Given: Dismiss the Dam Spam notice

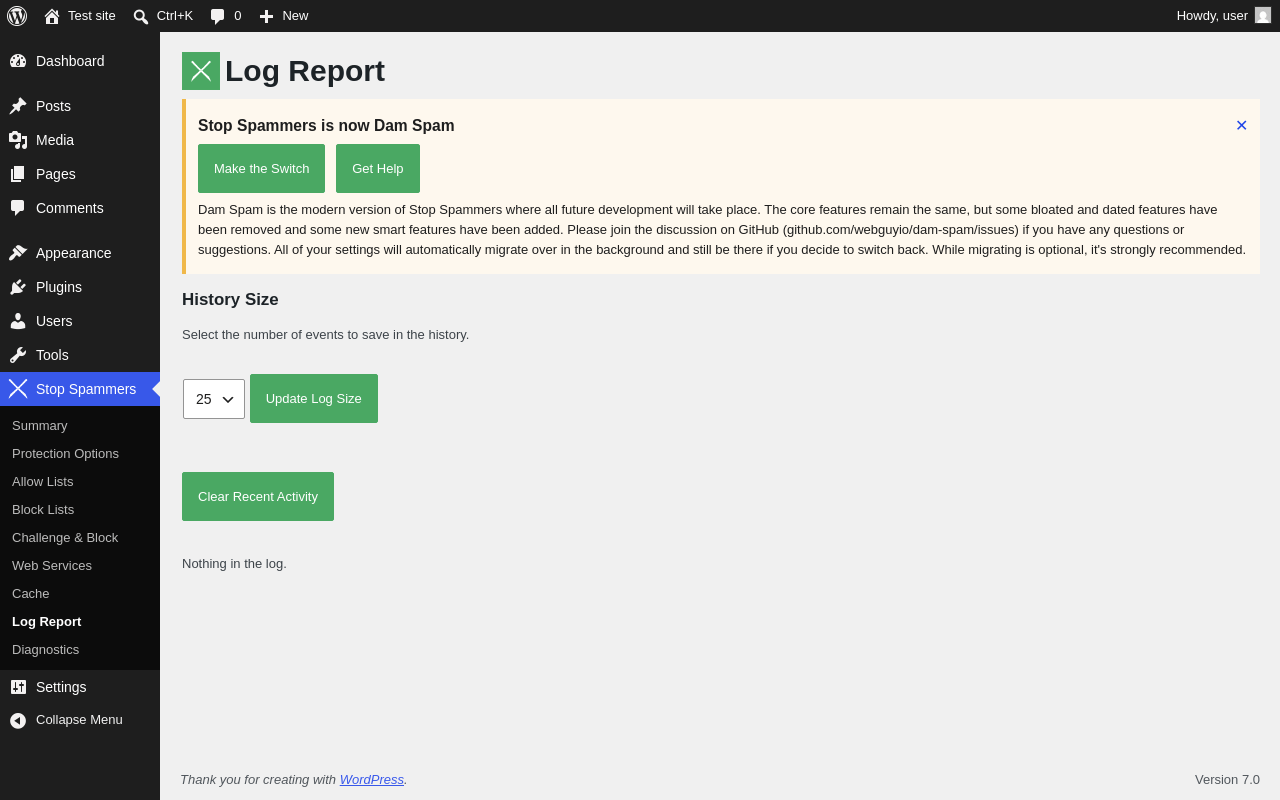Looking at the screenshot, I should [1241, 125].
